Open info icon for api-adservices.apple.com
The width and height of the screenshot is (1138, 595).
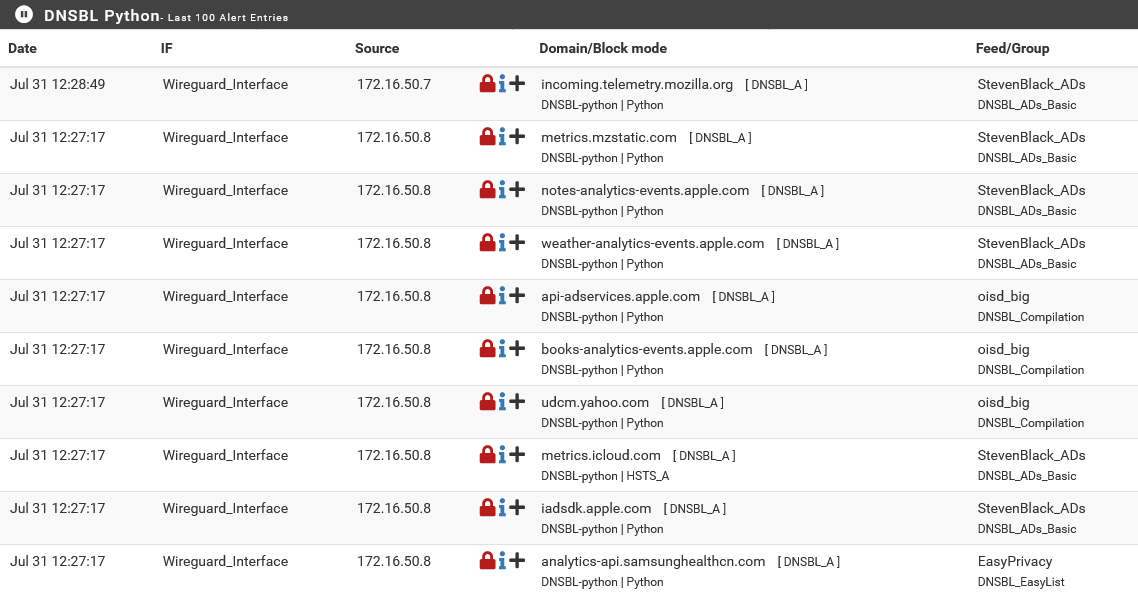click(x=502, y=296)
